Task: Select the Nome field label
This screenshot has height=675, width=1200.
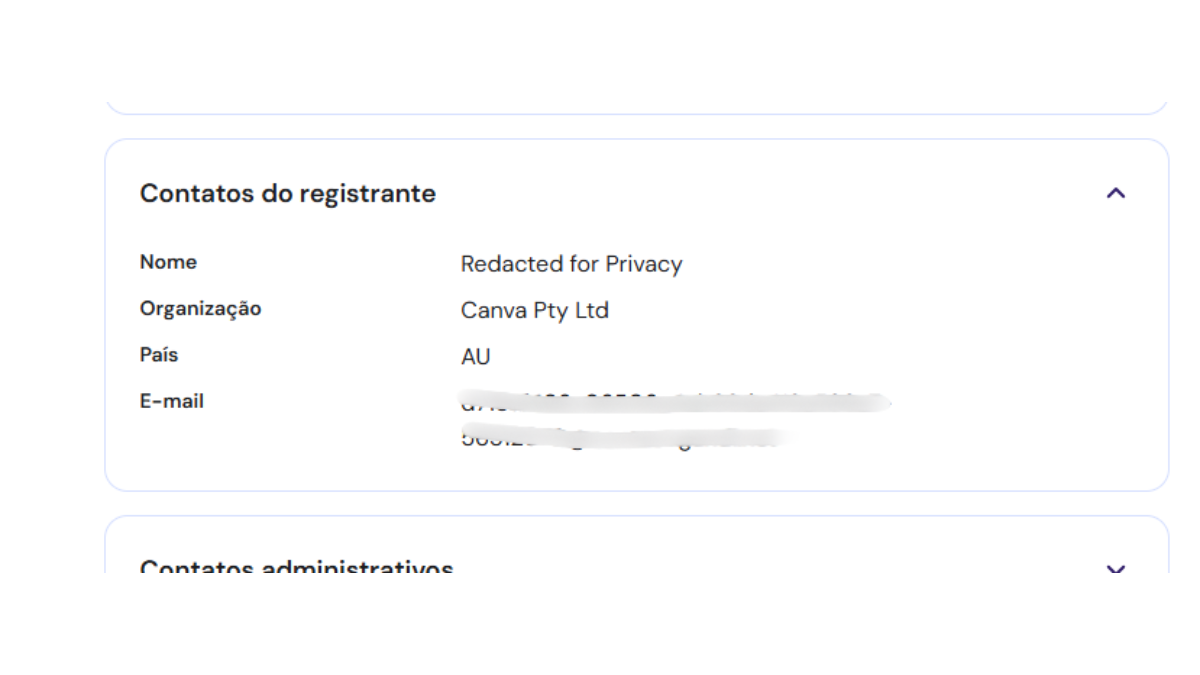Action: coord(168,262)
